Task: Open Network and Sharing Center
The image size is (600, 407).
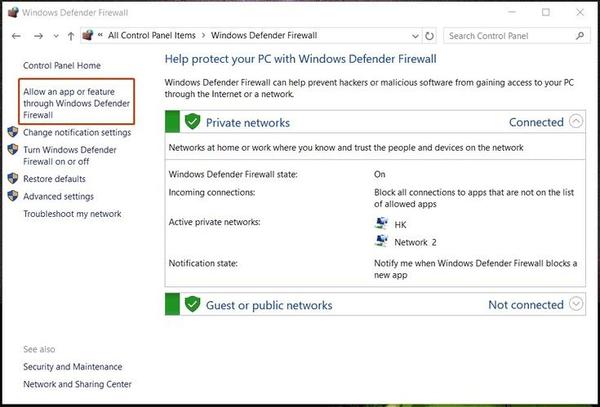Action: pos(77,384)
